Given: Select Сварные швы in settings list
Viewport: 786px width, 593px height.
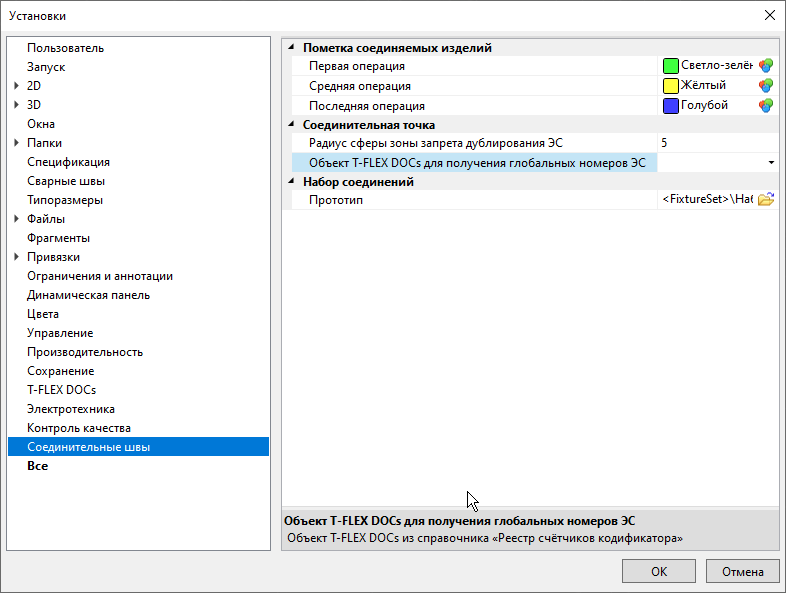Looking at the screenshot, I should [66, 181].
